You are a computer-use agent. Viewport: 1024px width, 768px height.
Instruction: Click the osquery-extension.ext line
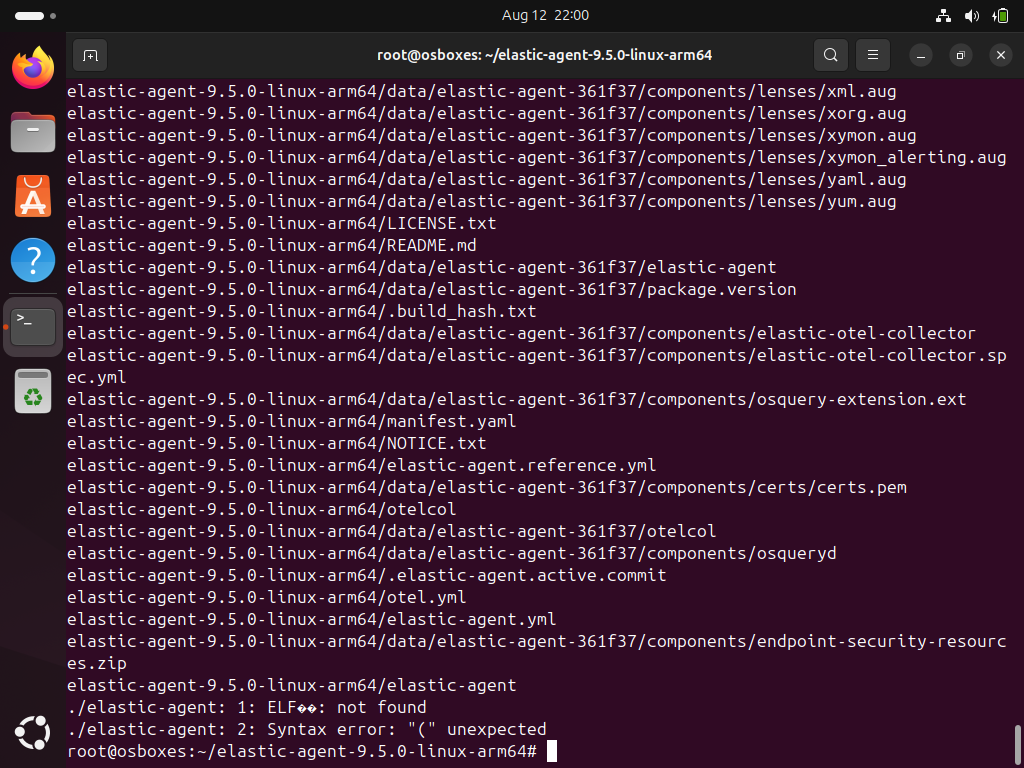[517, 399]
